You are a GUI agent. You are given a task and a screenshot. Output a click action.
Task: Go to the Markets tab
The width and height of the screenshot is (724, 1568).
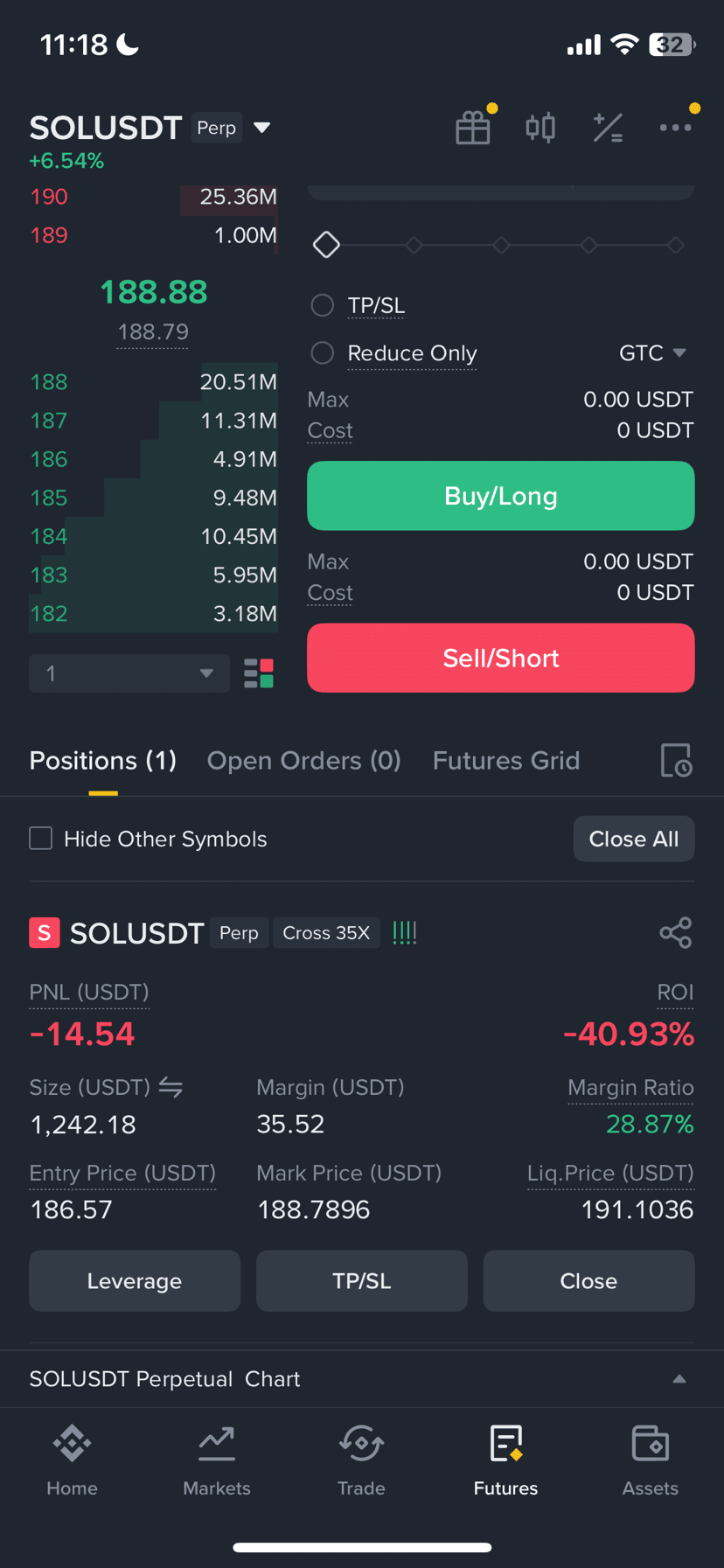217,1461
